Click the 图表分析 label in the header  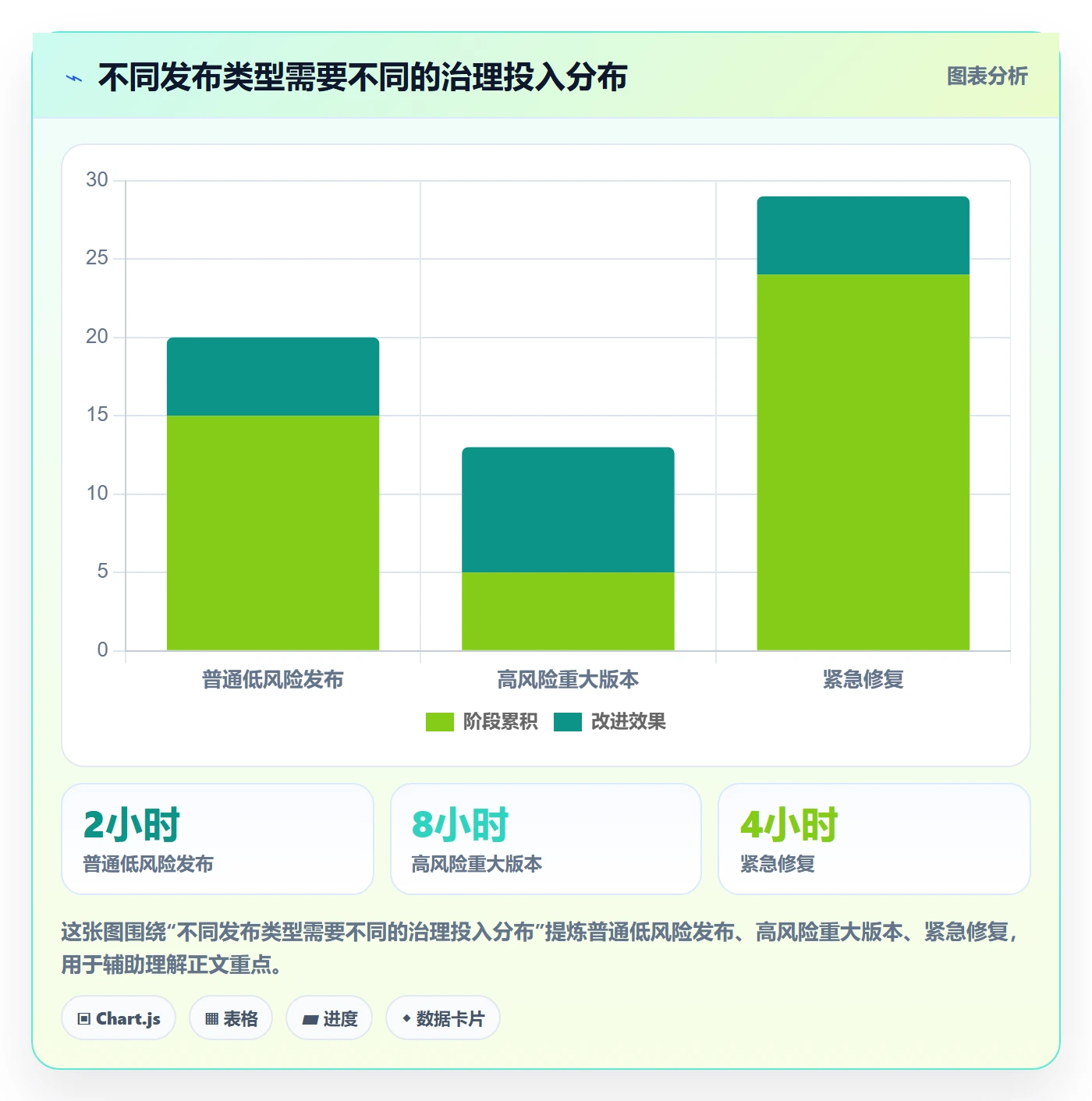point(987,76)
